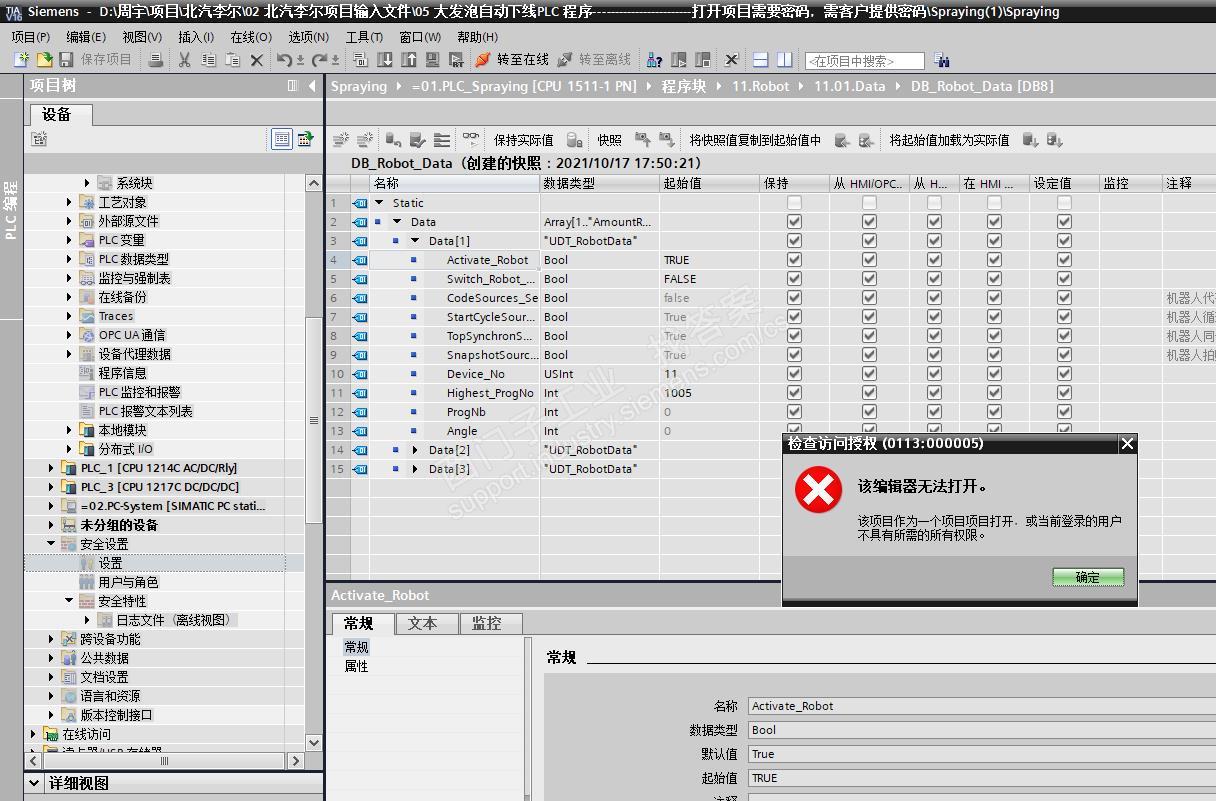Click the Download to device icon

385,60
